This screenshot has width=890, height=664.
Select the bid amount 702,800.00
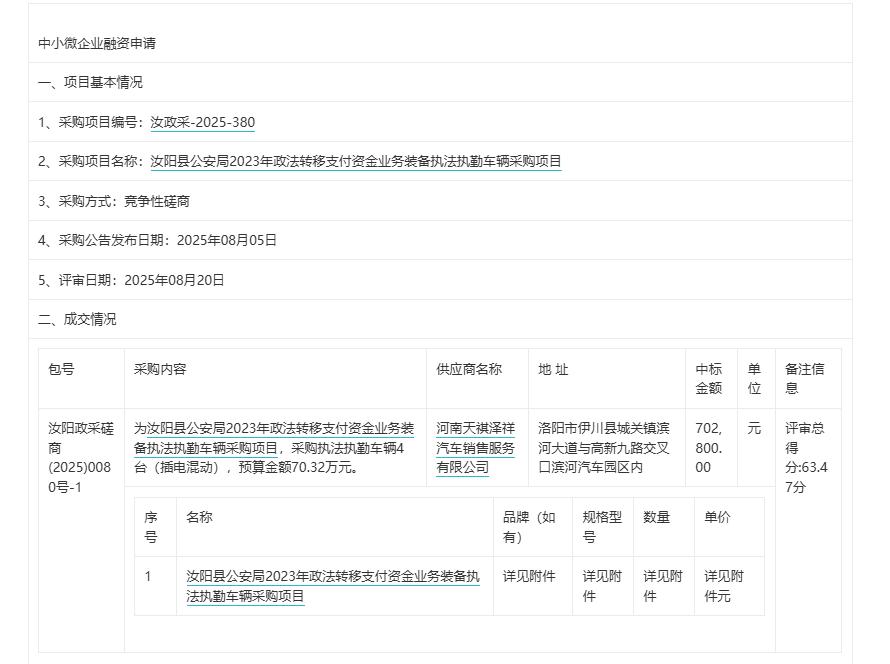click(x=709, y=448)
